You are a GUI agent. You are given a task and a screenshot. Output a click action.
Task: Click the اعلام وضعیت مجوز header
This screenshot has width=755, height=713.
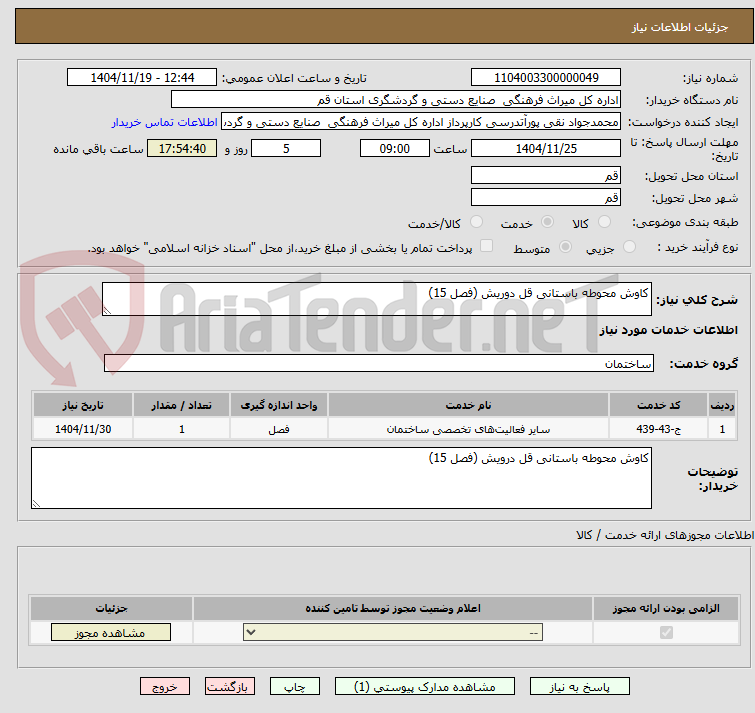pyautogui.click(x=393, y=609)
